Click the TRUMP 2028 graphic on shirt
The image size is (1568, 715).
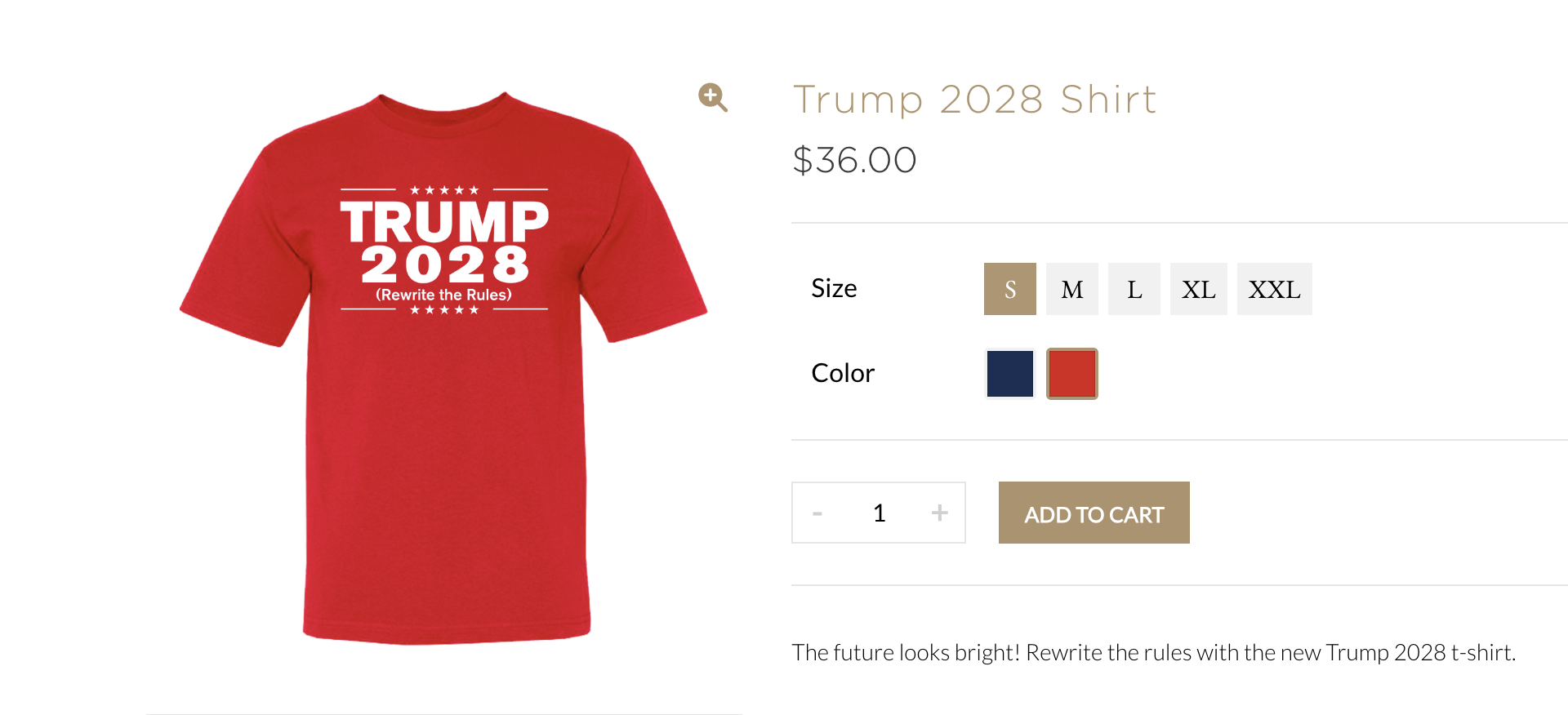coord(445,242)
